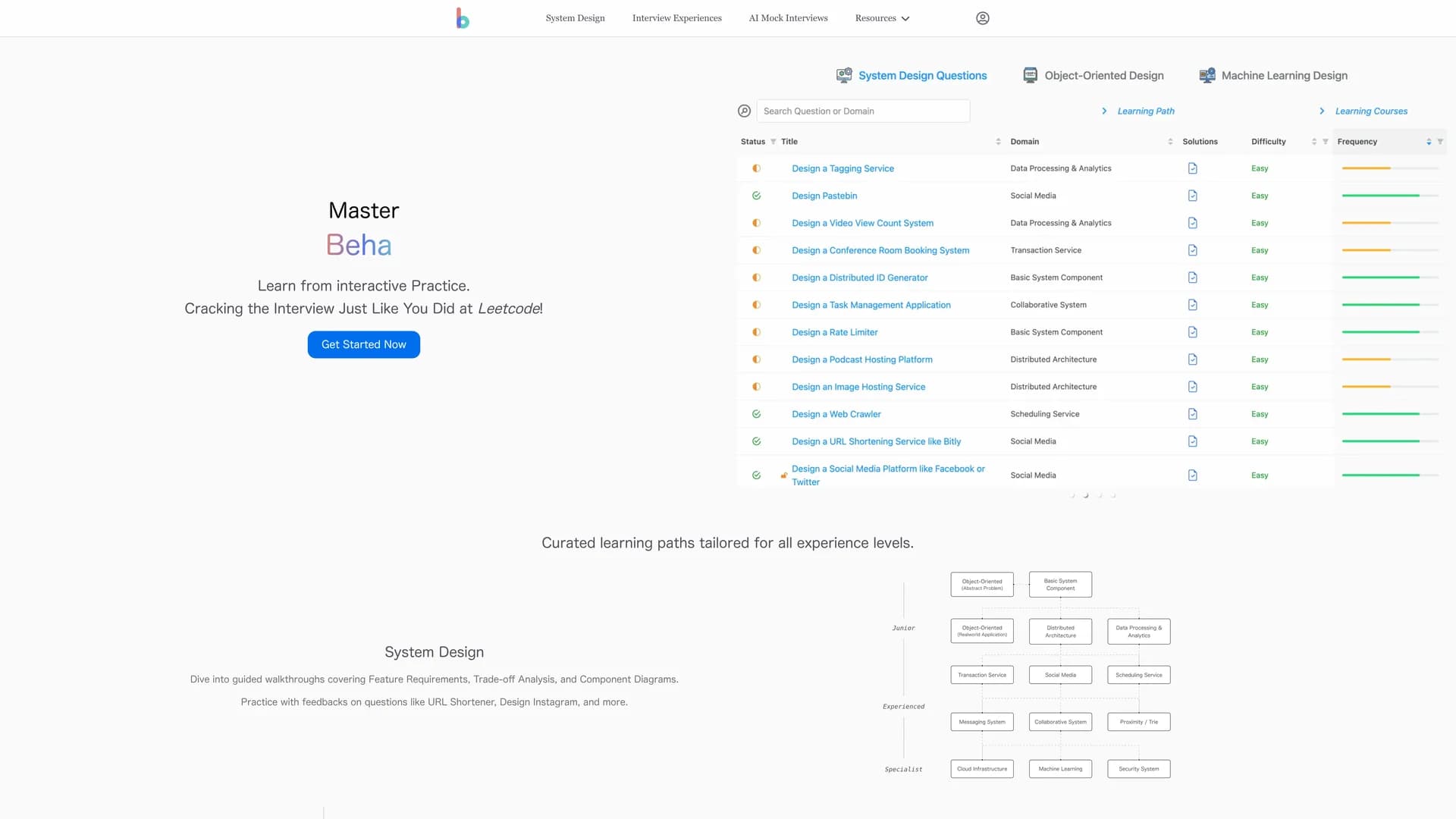
Task: Expand the Learning Courses chevron
Action: pos(1322,111)
